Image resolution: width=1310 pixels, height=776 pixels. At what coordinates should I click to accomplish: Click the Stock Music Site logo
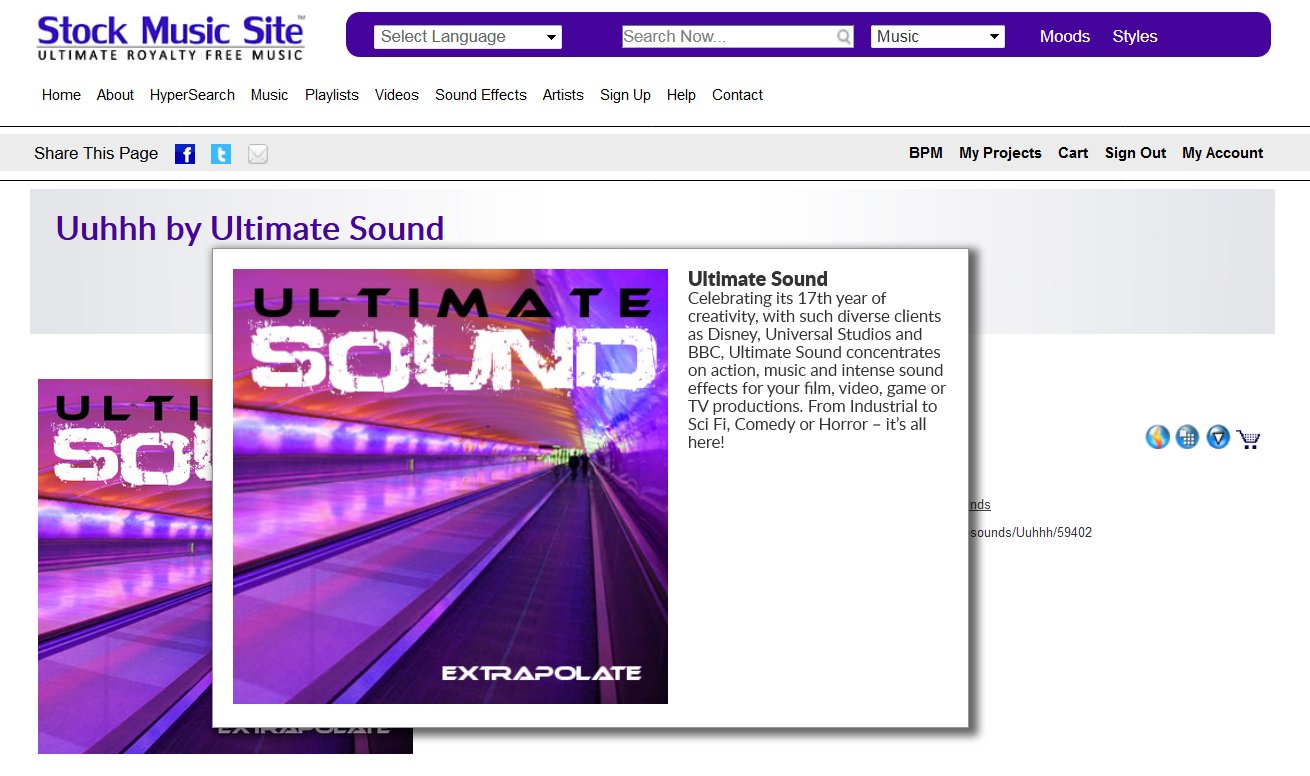171,38
